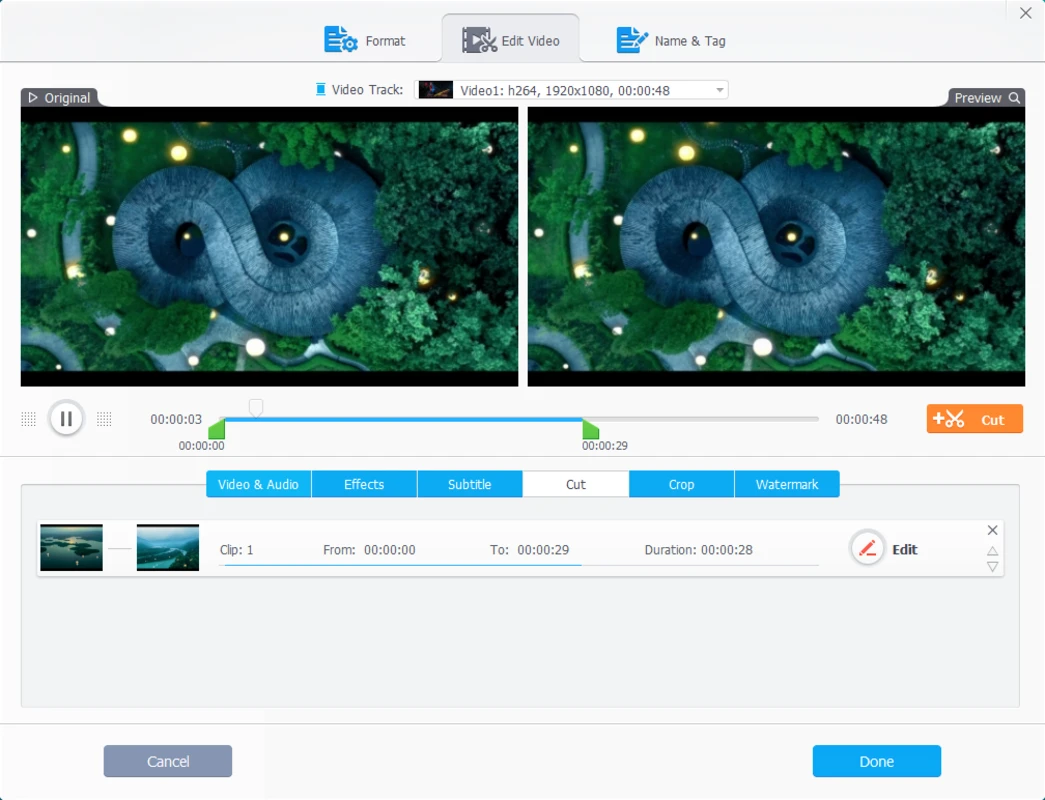The height and width of the screenshot is (800, 1045).
Task: Click the film strip thumbnail beside Video Track
Action: coord(435,89)
